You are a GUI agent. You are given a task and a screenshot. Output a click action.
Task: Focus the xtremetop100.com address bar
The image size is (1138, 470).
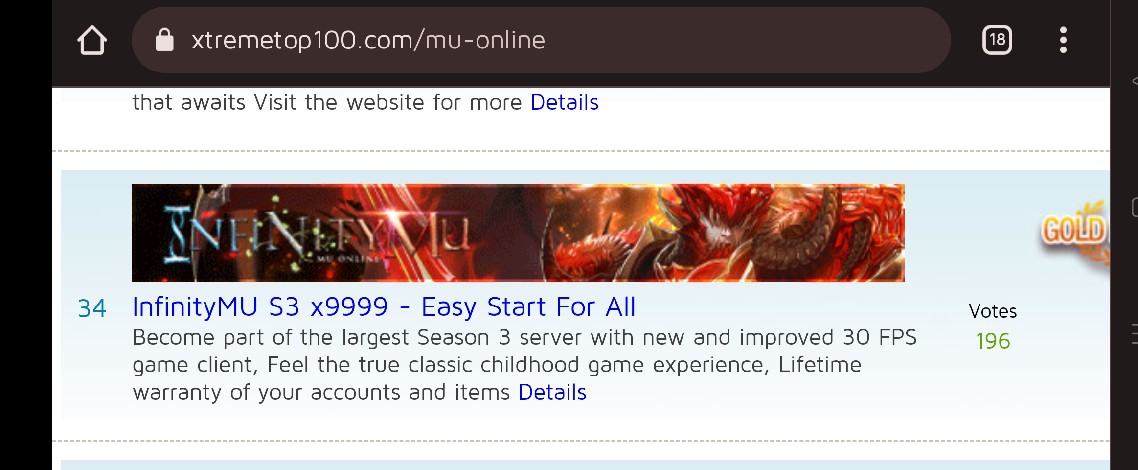point(541,40)
